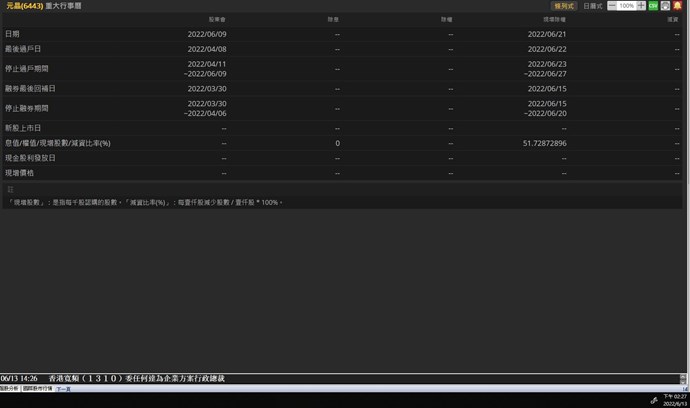Screen dimensions: 690x408
Task: Select the 0 value in 除息 column
Action: 338,143
